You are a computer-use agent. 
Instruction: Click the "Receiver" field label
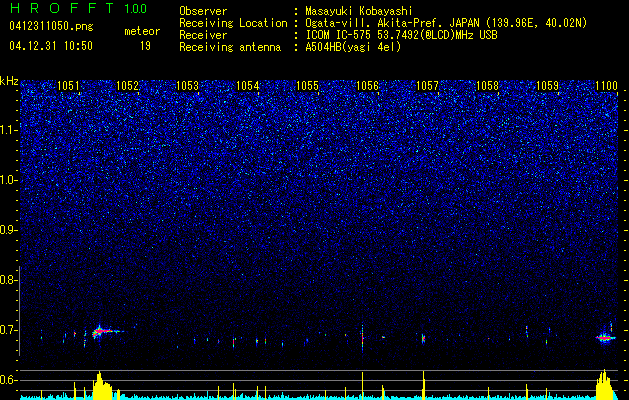coord(203,35)
